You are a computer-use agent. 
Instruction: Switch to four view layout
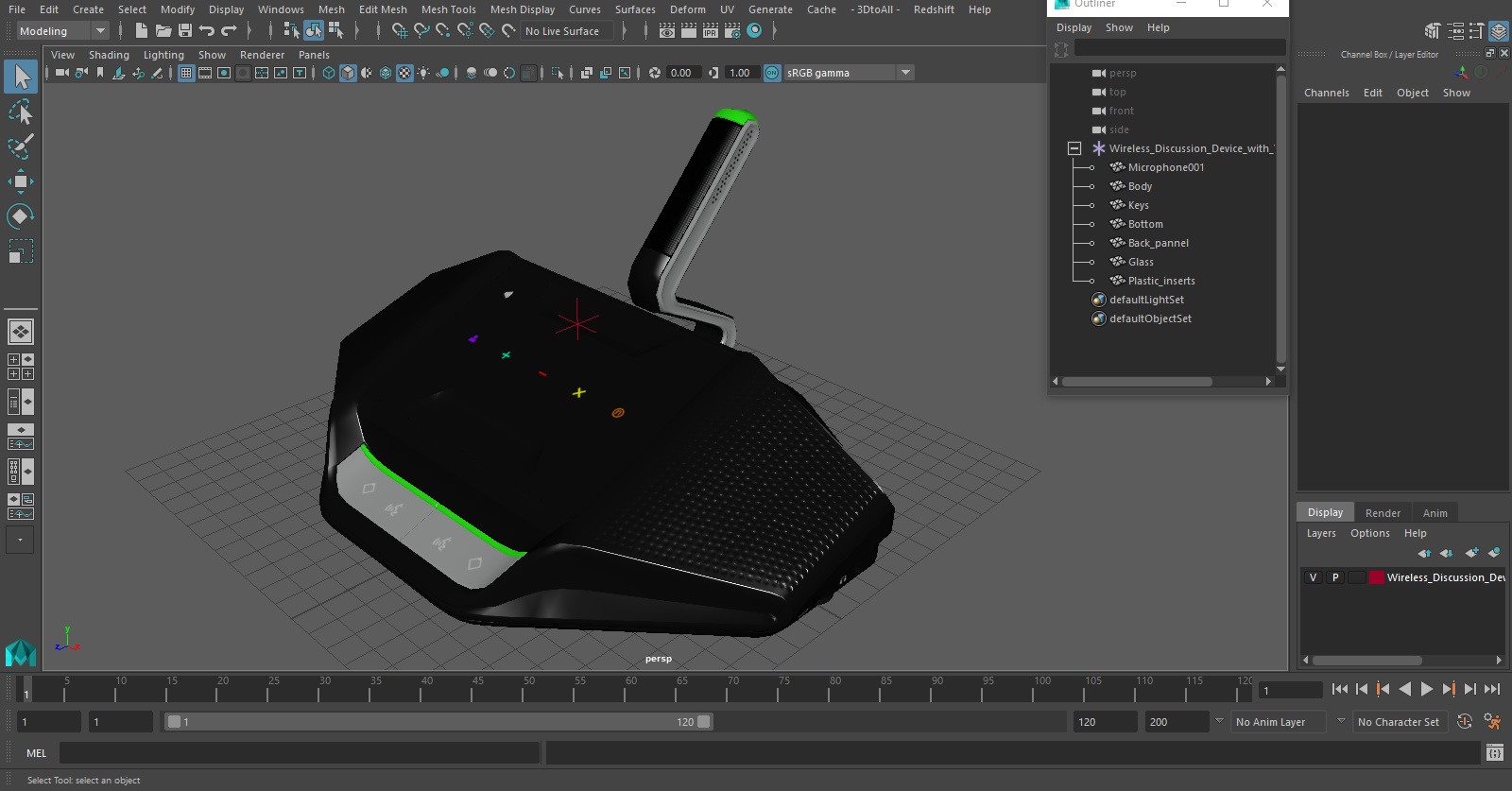[20, 367]
